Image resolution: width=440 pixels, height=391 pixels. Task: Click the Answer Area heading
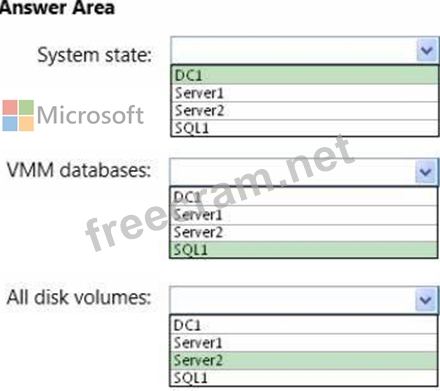point(57,7)
